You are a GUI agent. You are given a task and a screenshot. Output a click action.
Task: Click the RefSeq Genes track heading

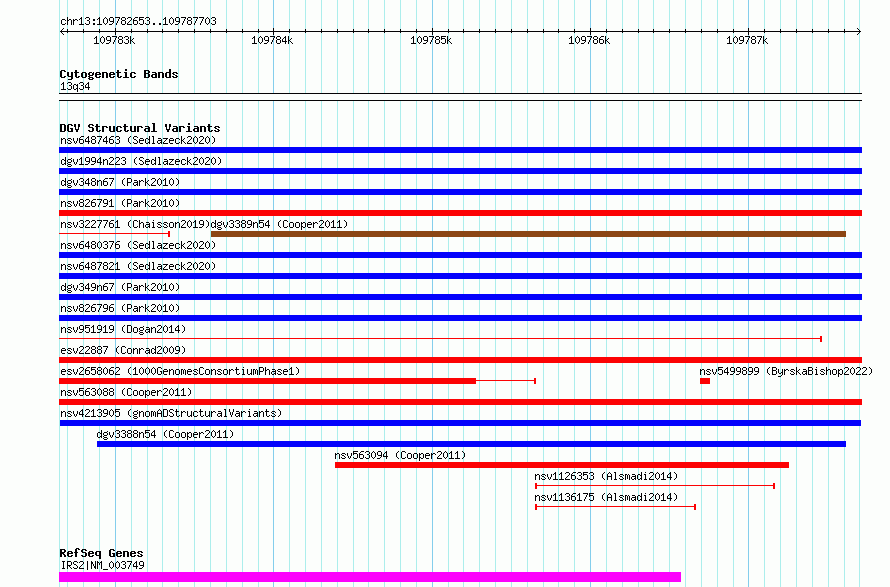pyautogui.click(x=102, y=553)
